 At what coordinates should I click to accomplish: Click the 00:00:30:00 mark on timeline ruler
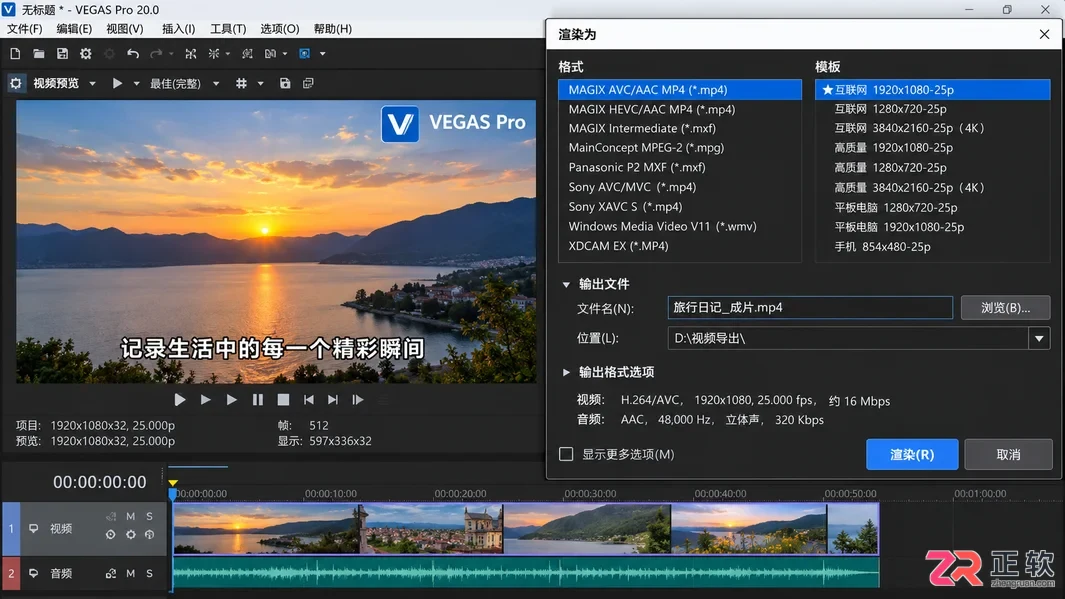point(590,494)
